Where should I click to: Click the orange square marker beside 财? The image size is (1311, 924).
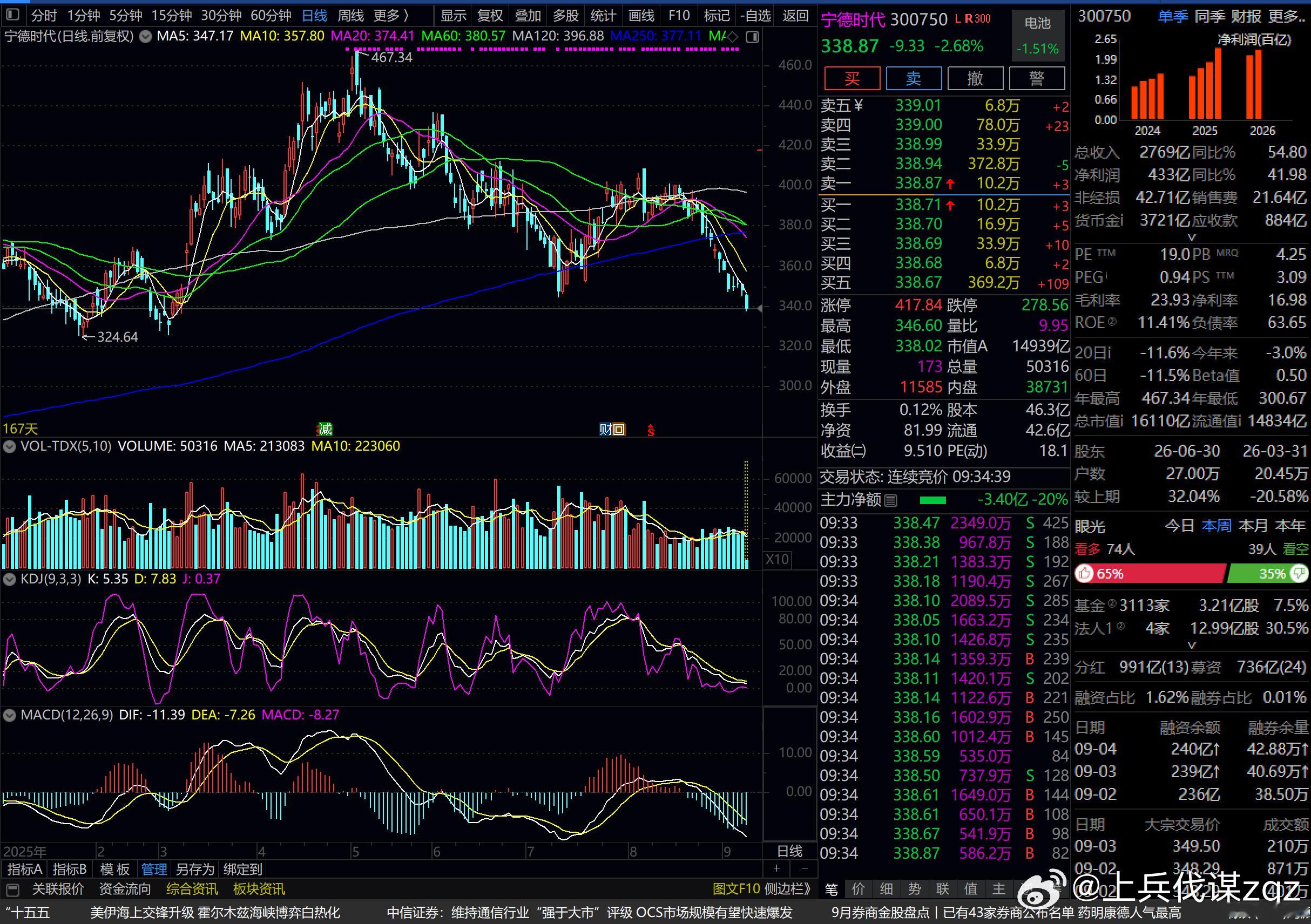[x=619, y=429]
